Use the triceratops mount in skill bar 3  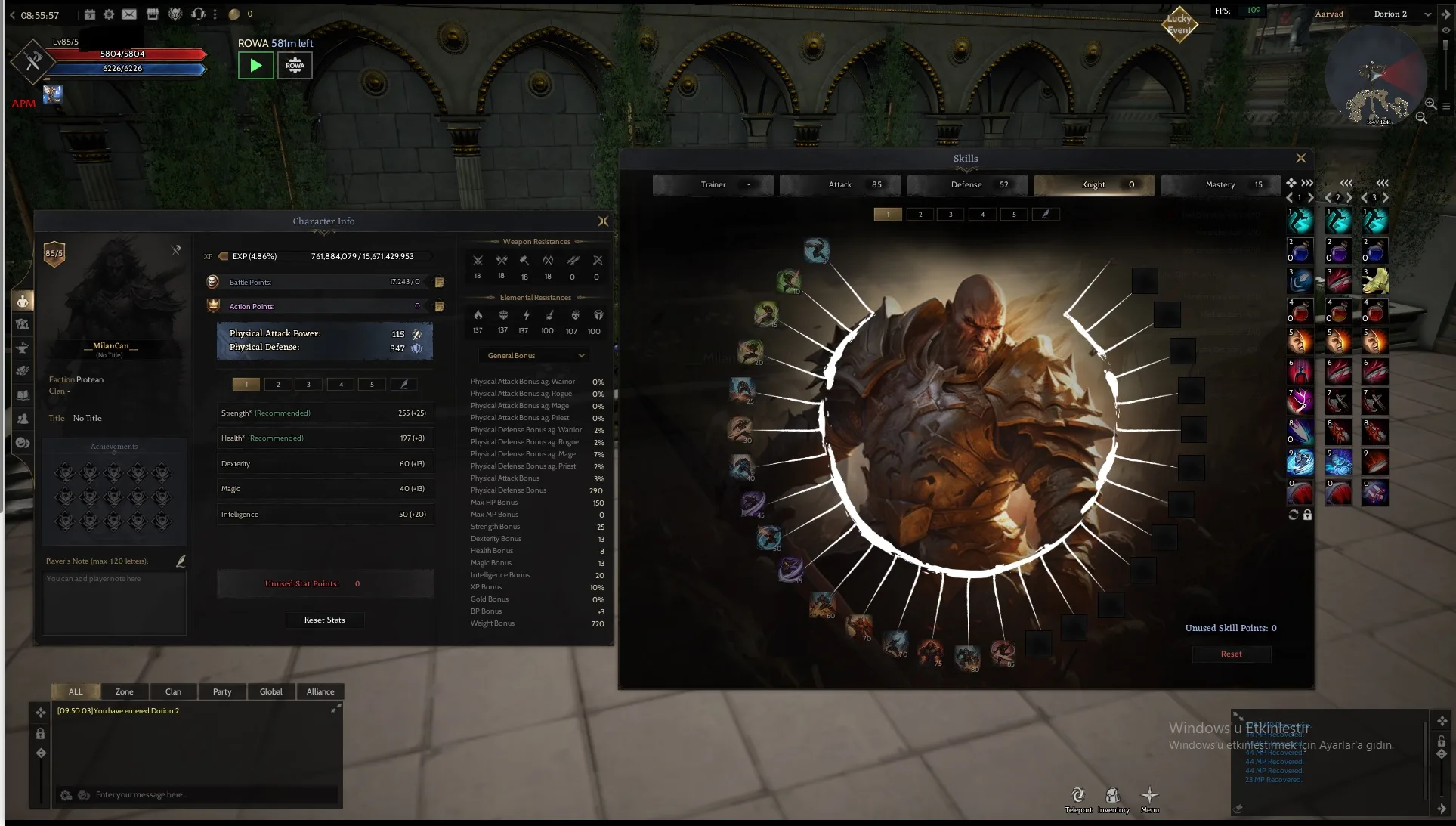coord(1374,280)
